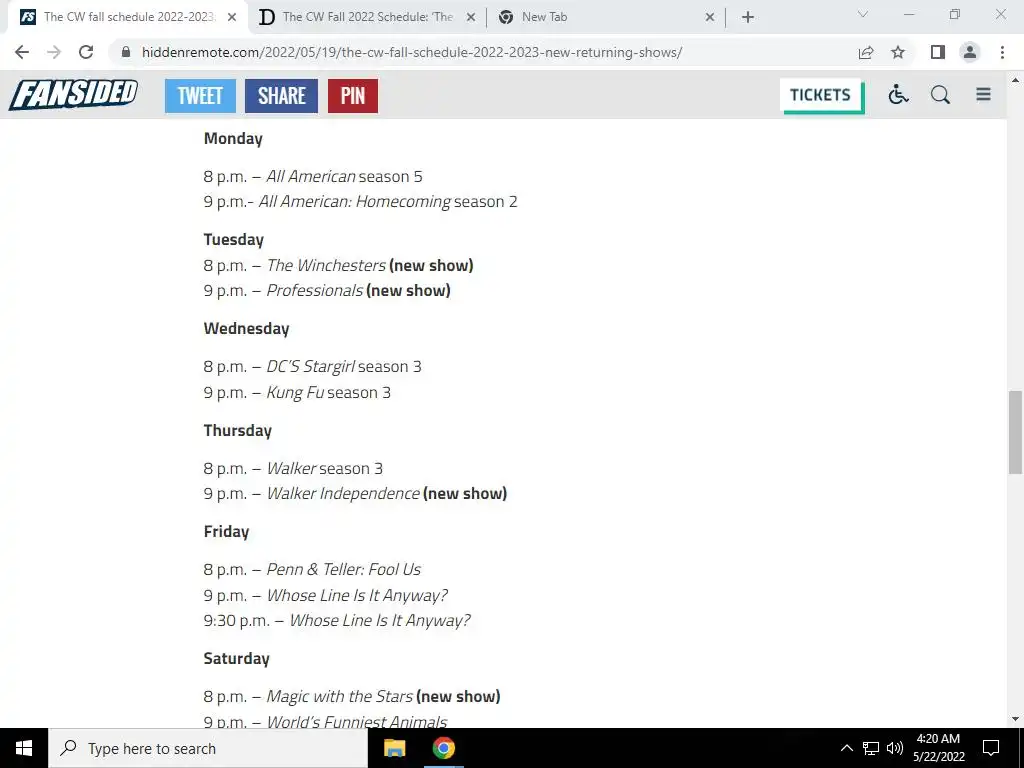Click the taskbar search box

pyautogui.click(x=208, y=748)
